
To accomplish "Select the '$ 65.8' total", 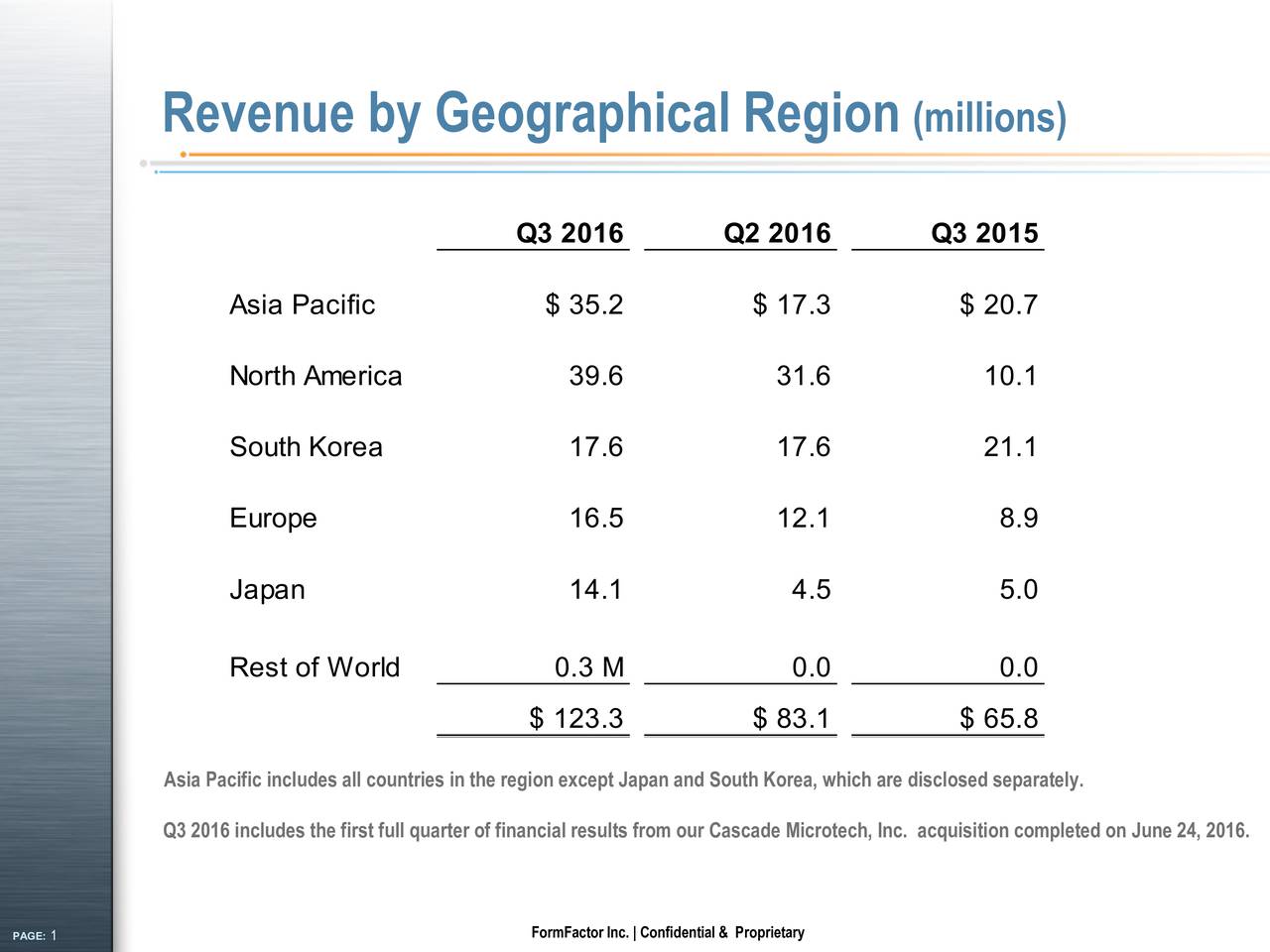I will 999,718.
